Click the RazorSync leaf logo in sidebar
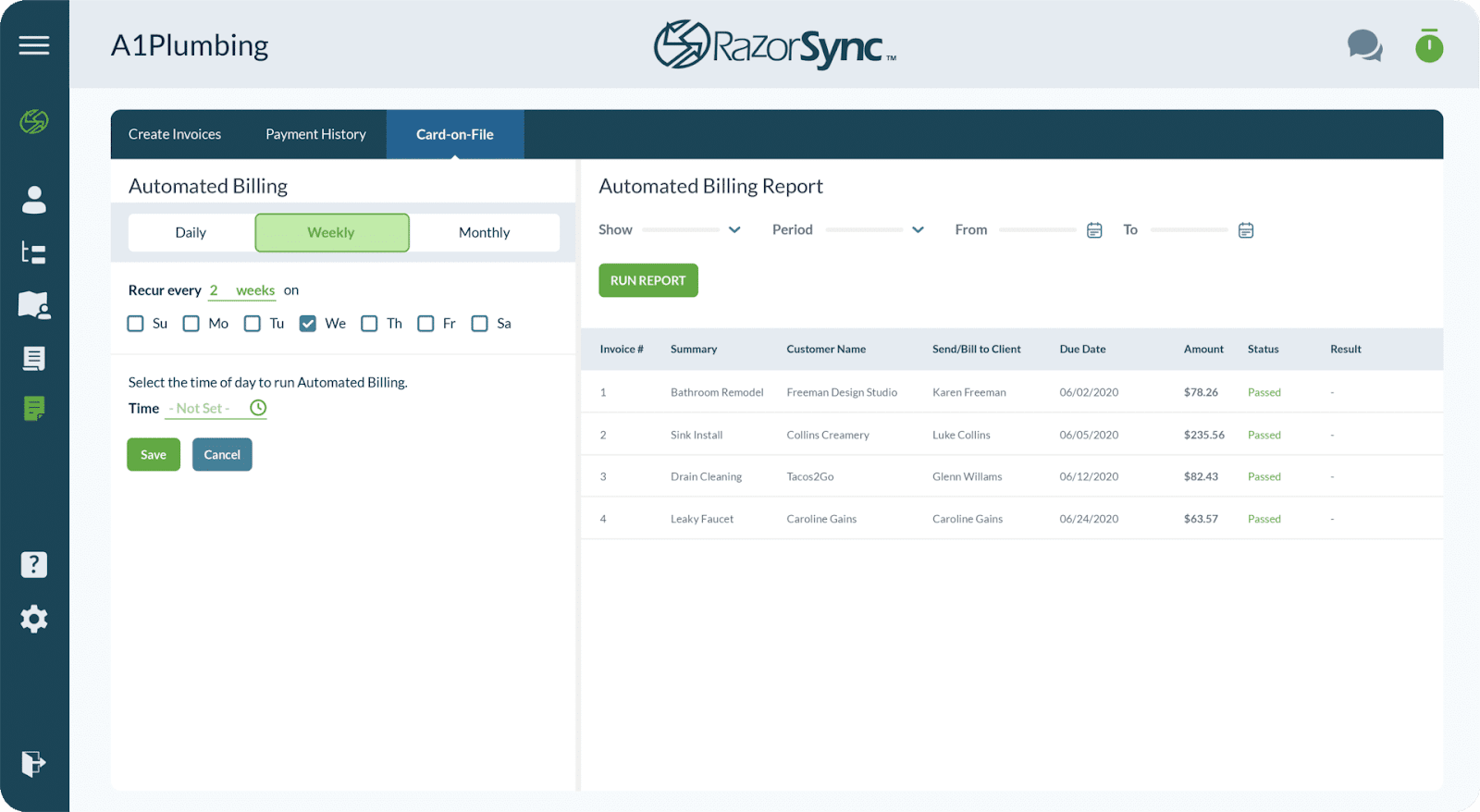Image resolution: width=1480 pixels, height=812 pixels. [x=34, y=121]
